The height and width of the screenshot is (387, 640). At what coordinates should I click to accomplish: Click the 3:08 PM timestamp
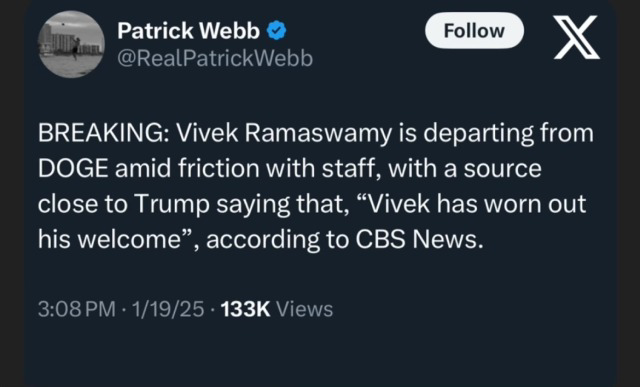(77, 309)
